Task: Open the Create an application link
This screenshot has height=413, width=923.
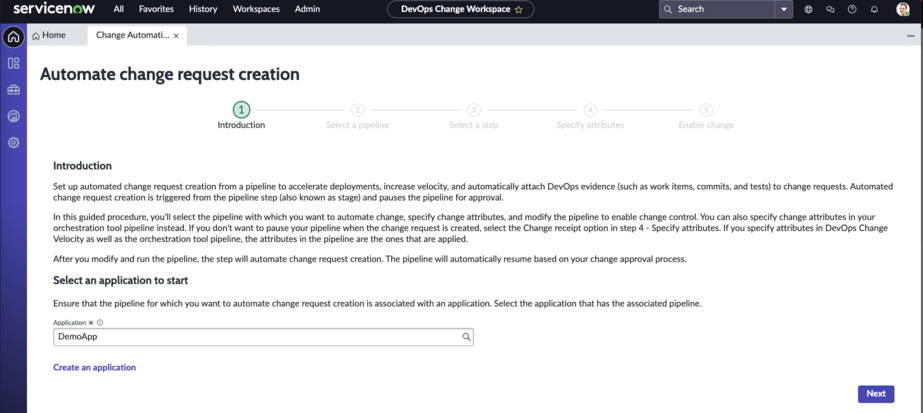Action: click(x=94, y=367)
